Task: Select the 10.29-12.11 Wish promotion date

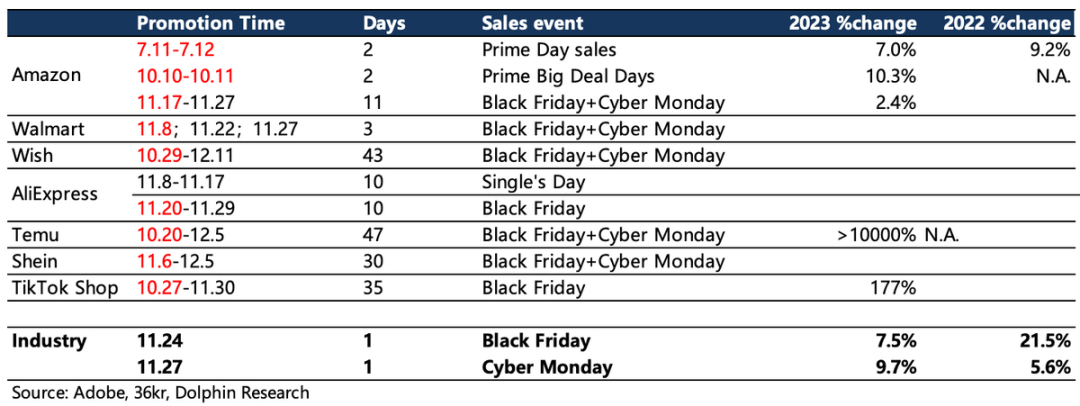Action: 186,155
